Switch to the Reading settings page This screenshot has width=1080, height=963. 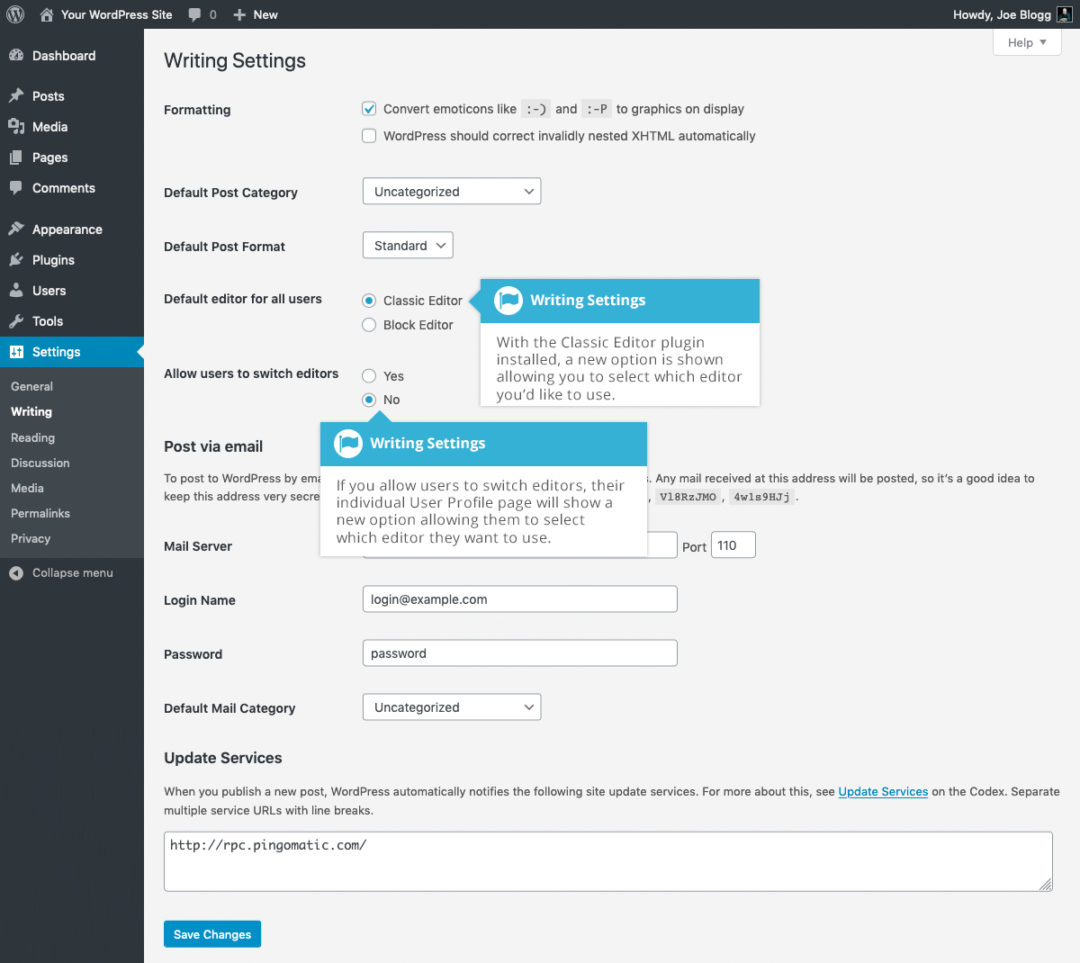[33, 437]
